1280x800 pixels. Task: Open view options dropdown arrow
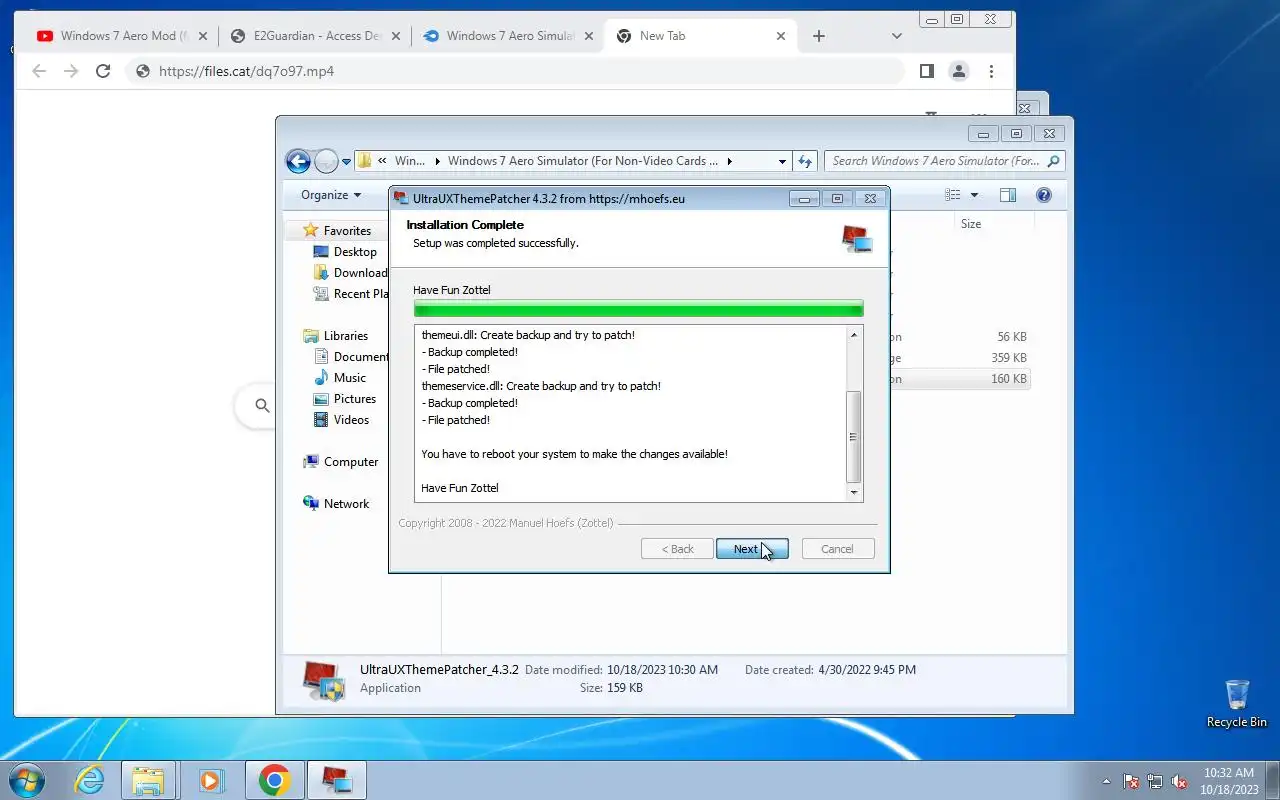[x=974, y=195]
